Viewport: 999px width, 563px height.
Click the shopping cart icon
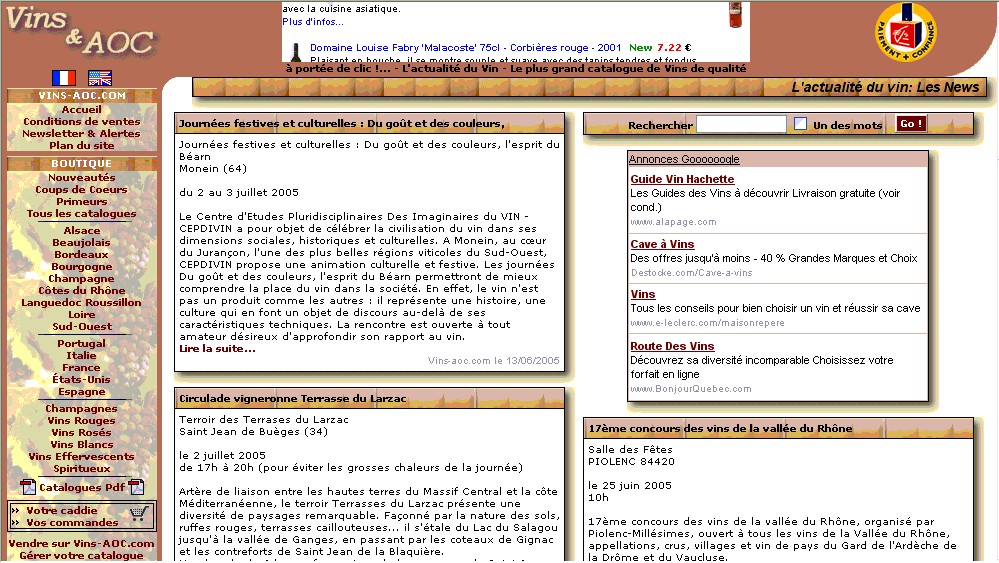click(138, 513)
